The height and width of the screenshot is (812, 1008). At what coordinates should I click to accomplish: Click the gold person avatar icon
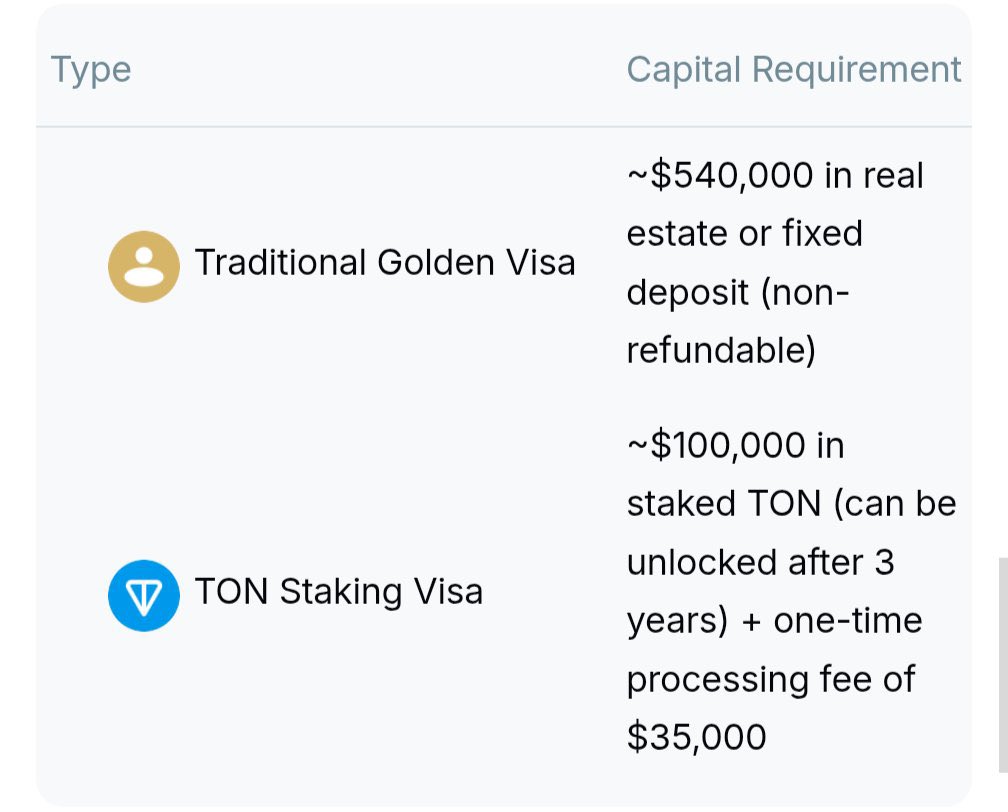click(x=143, y=267)
